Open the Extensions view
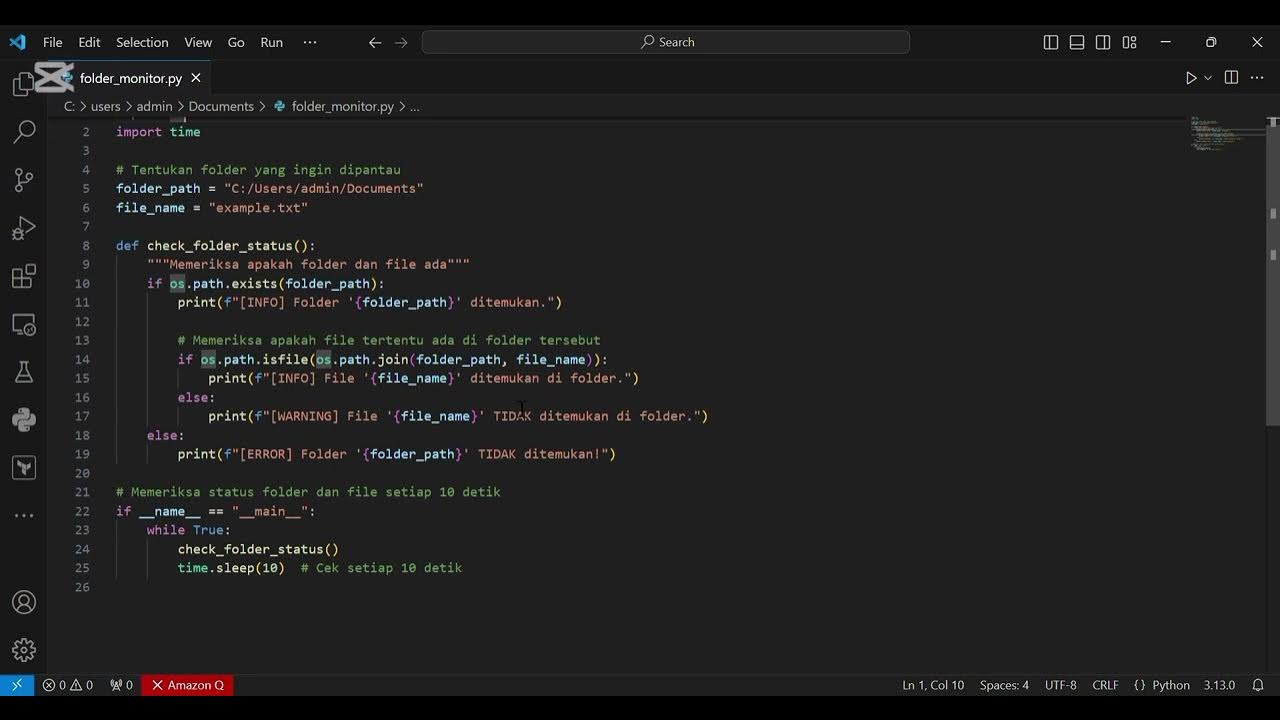 click(24, 276)
